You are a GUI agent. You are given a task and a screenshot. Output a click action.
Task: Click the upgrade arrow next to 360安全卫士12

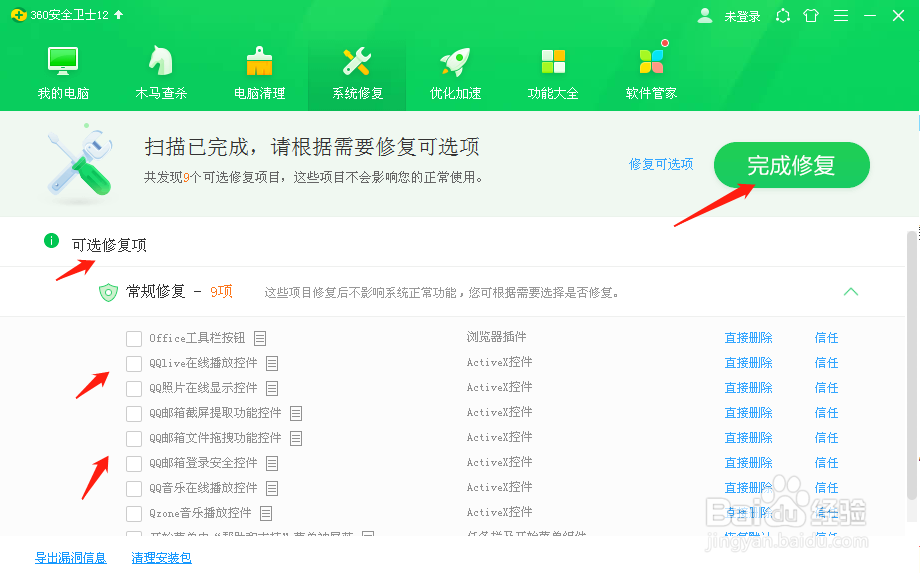coord(119,15)
